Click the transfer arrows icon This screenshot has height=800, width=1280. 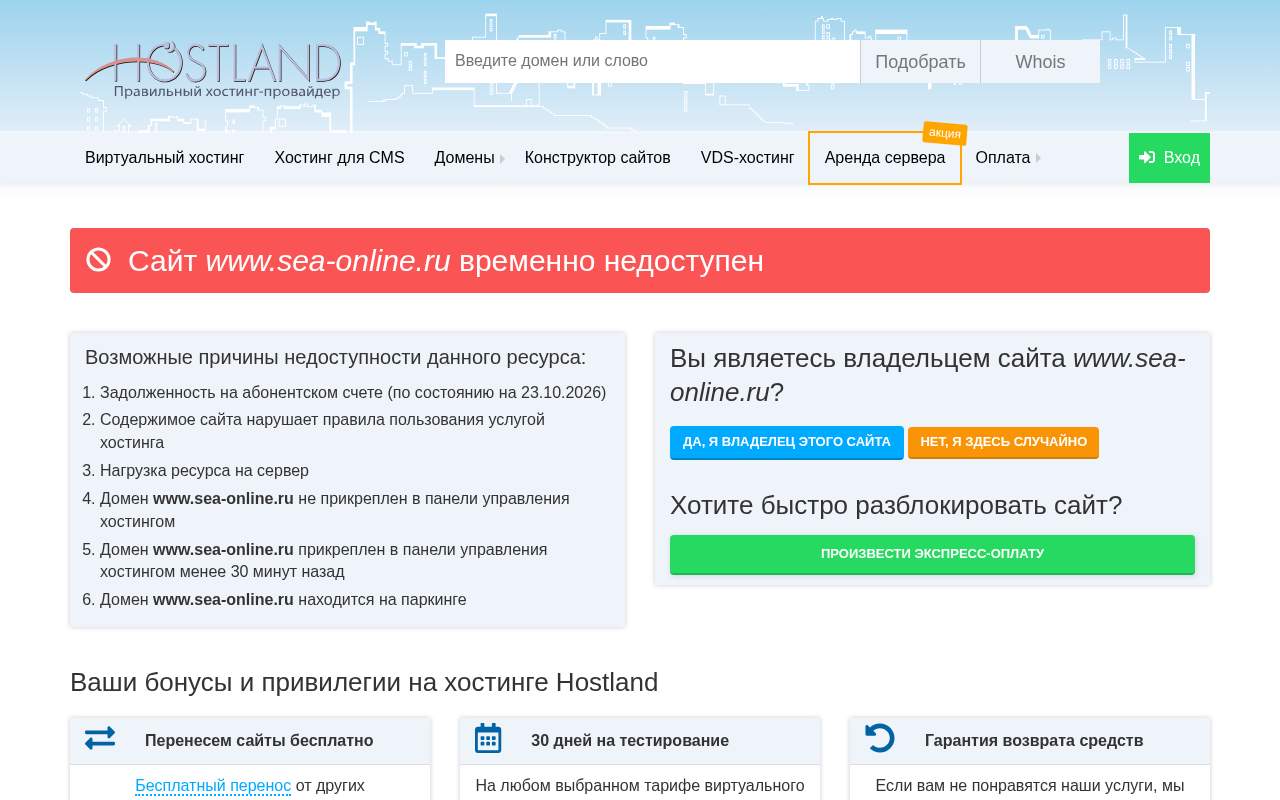tap(100, 738)
